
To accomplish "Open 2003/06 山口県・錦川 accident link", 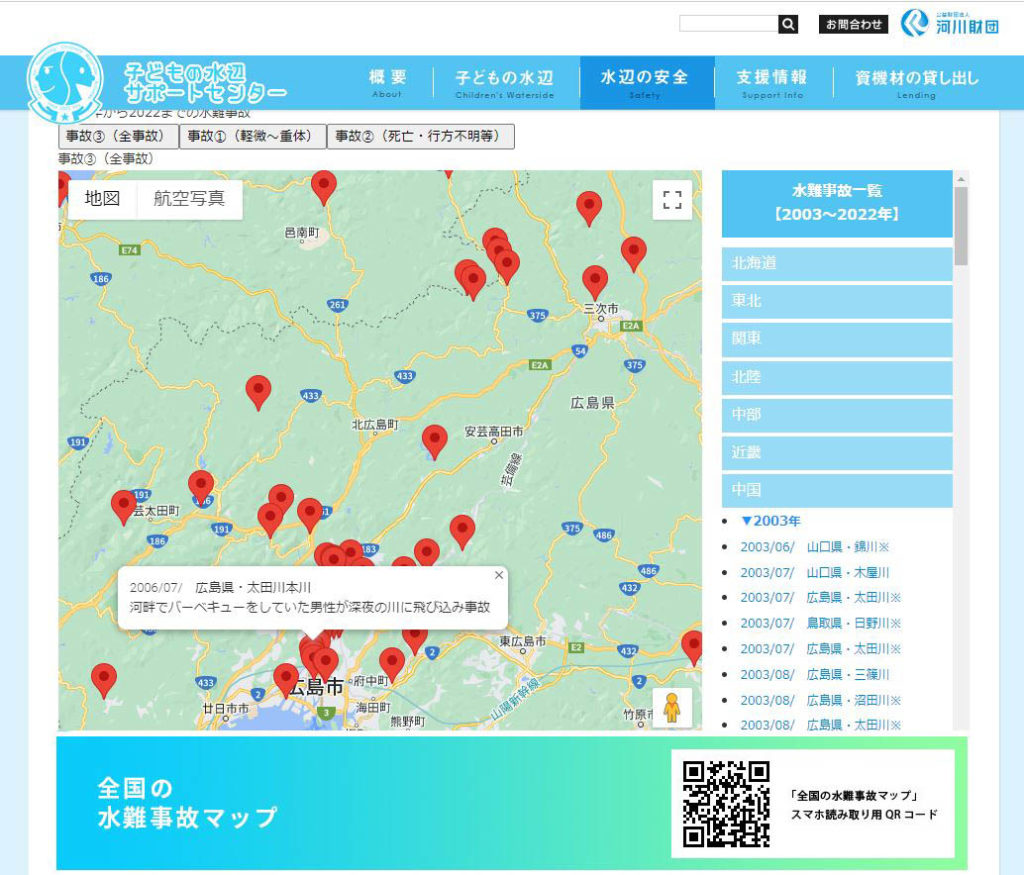I will click(x=814, y=547).
